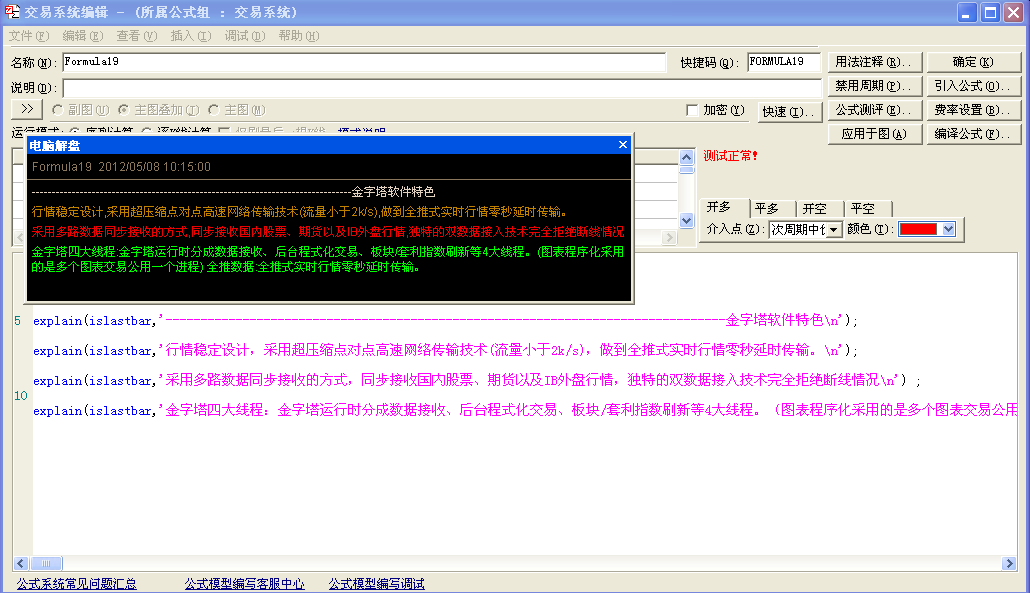Viewport: 1030px width, 593px height.
Task: Click the 用法注释 button
Action: (874, 62)
